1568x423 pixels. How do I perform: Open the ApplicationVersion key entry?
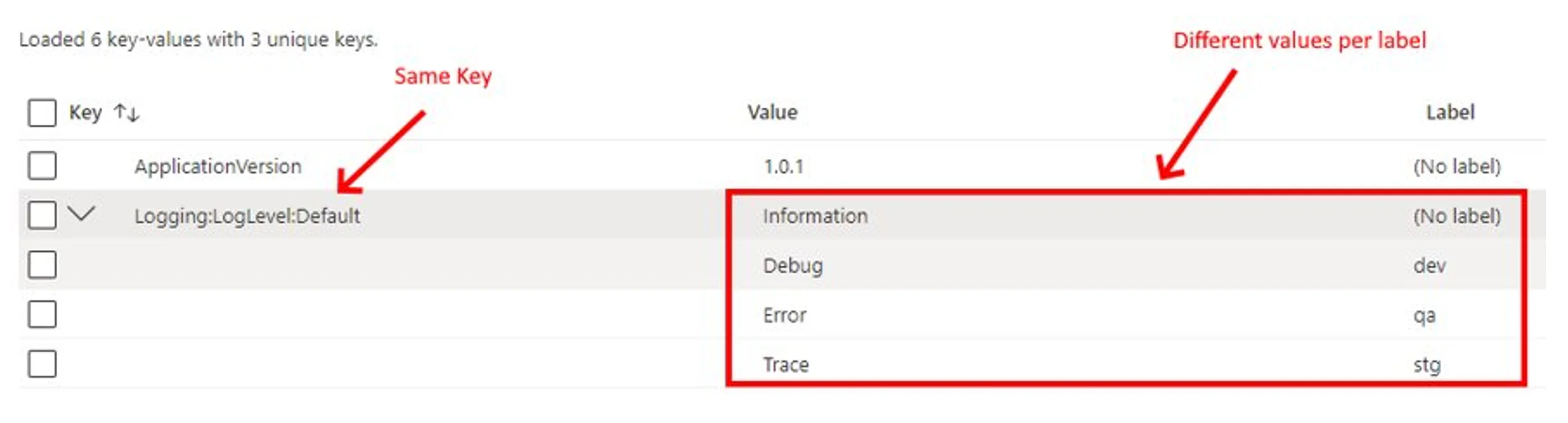(218, 167)
